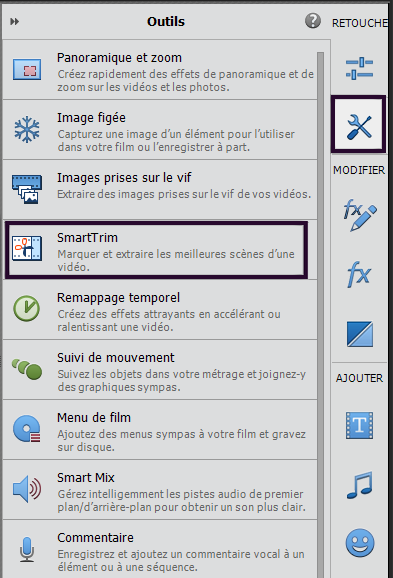This screenshot has width=393, height=578.
Task: Toggle the Outils wrench and screwdriver button
Action: 359,124
